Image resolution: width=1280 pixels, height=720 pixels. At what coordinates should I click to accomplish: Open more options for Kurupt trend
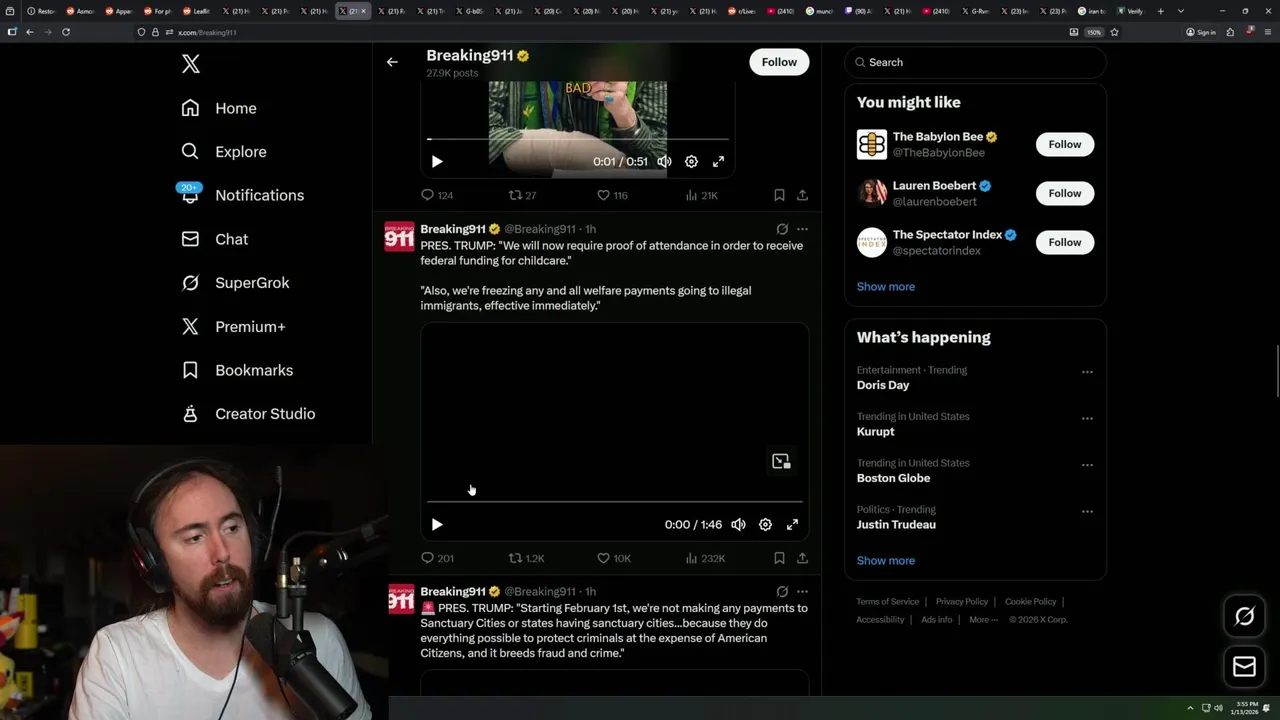[1087, 418]
